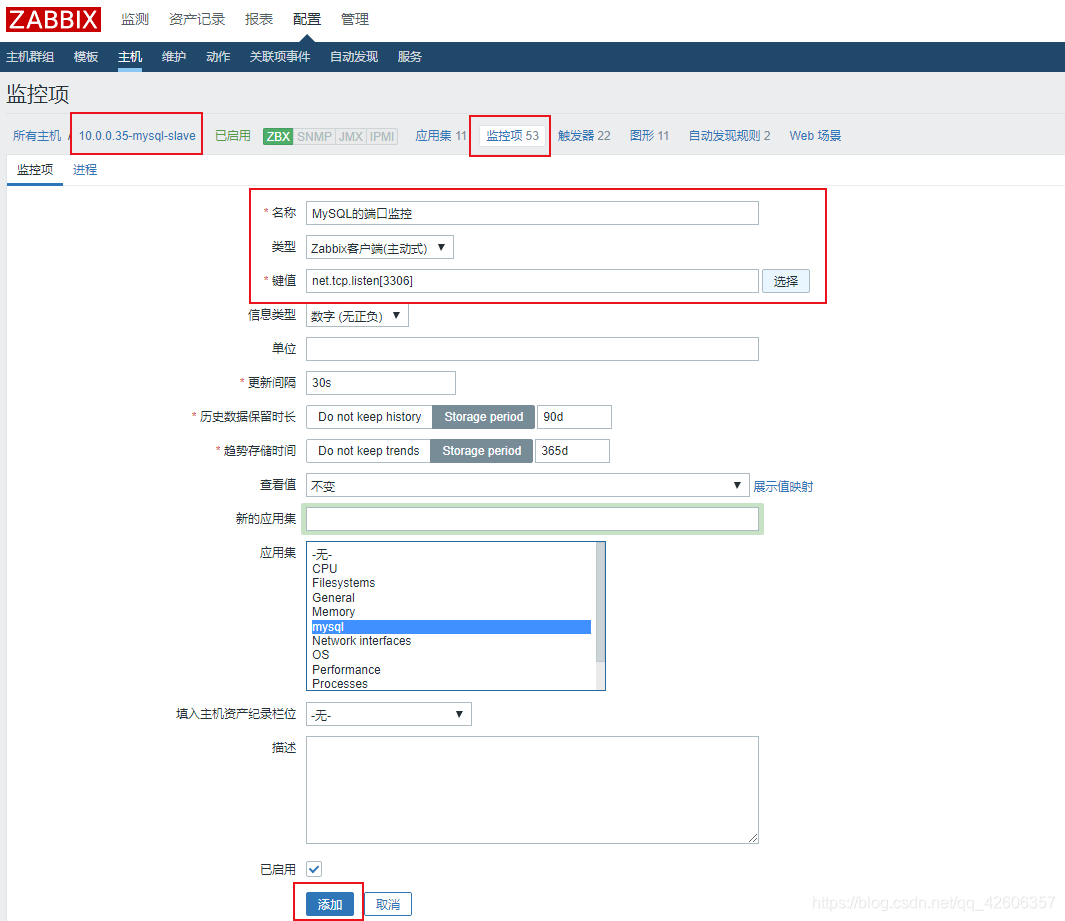Select Storage period for history
Viewport: 1065px width, 921px height.
point(484,417)
